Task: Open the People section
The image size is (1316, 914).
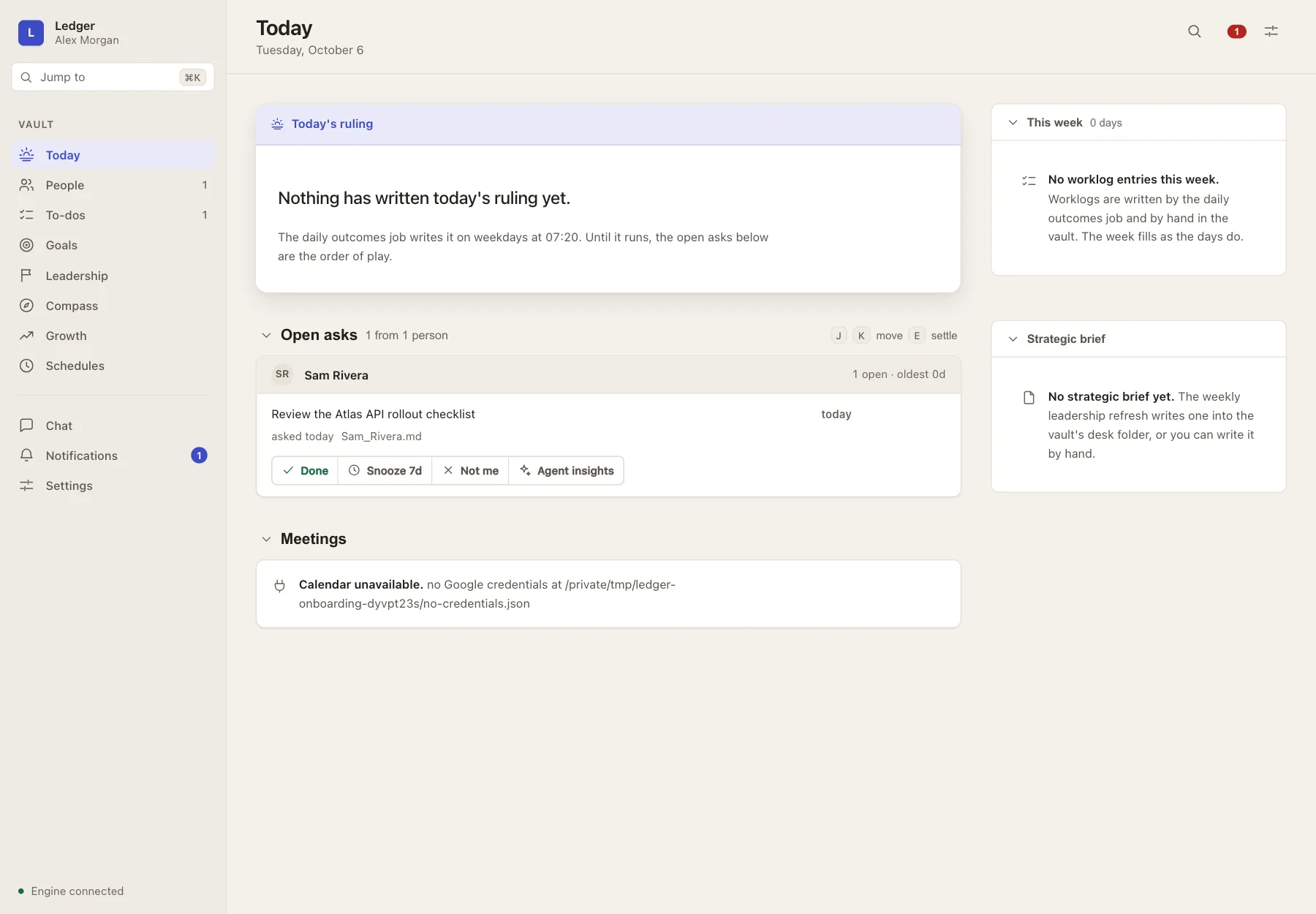Action: pos(113,185)
